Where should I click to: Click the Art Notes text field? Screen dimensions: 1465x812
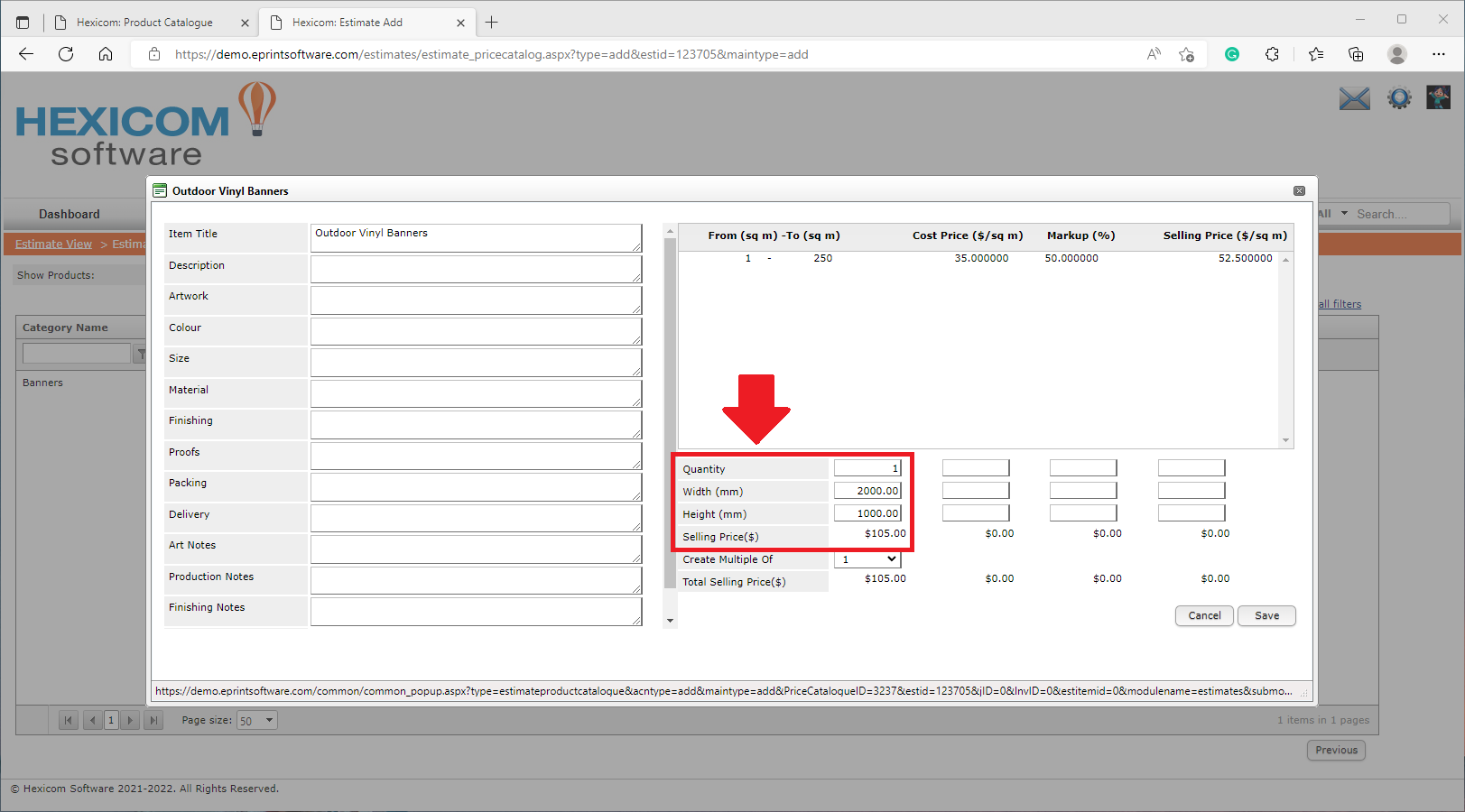coord(477,549)
